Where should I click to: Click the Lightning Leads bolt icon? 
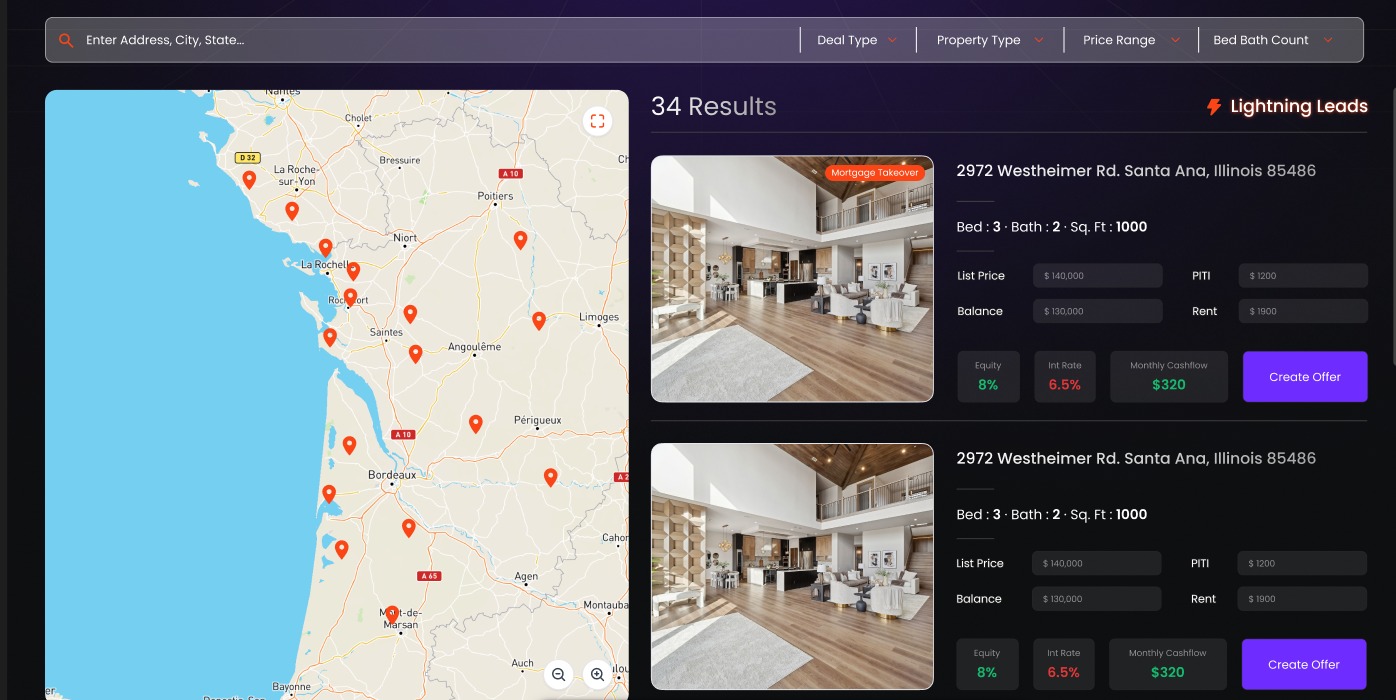(1214, 107)
